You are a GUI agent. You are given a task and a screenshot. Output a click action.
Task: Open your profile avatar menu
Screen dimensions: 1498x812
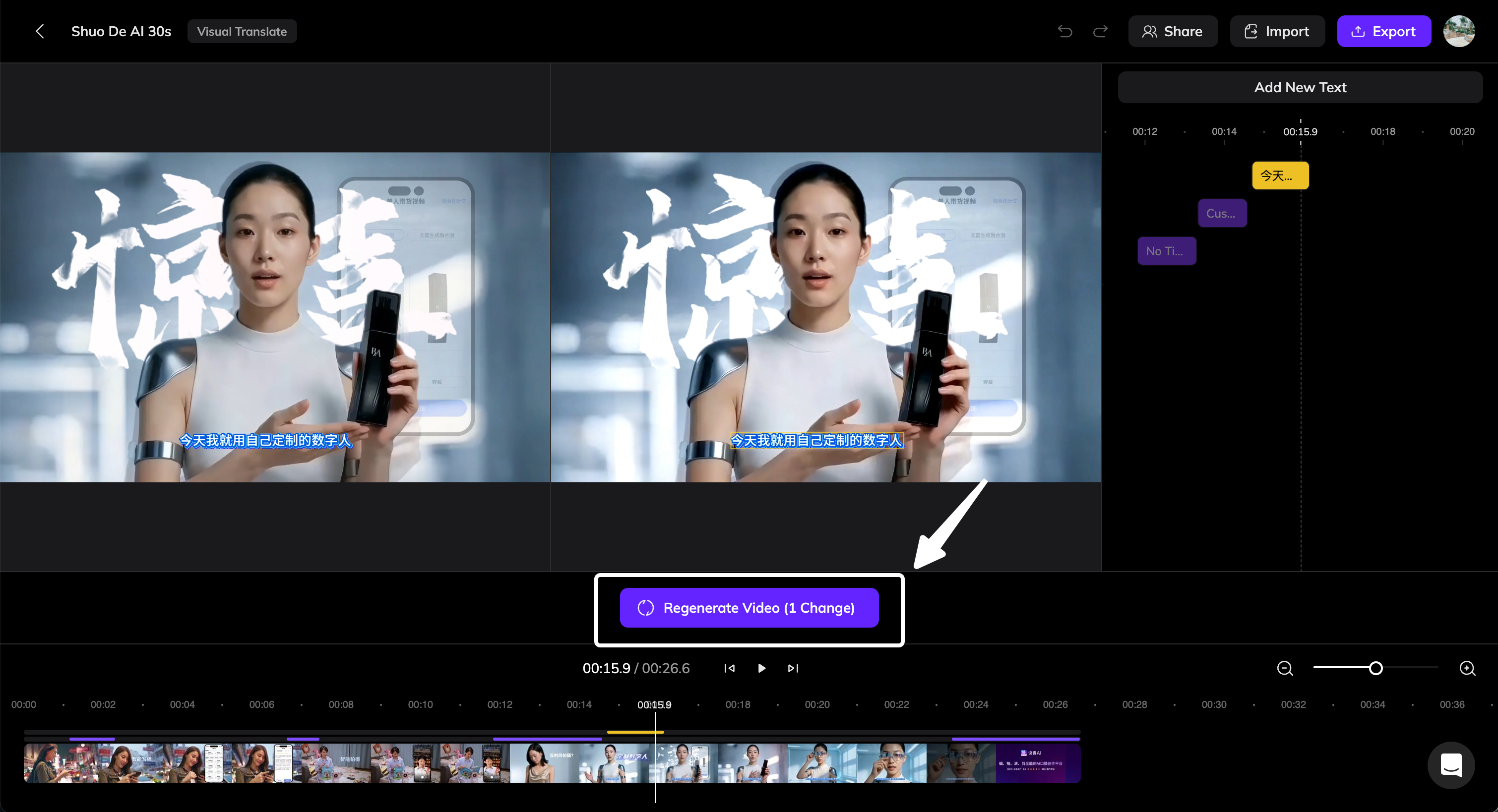(x=1459, y=31)
